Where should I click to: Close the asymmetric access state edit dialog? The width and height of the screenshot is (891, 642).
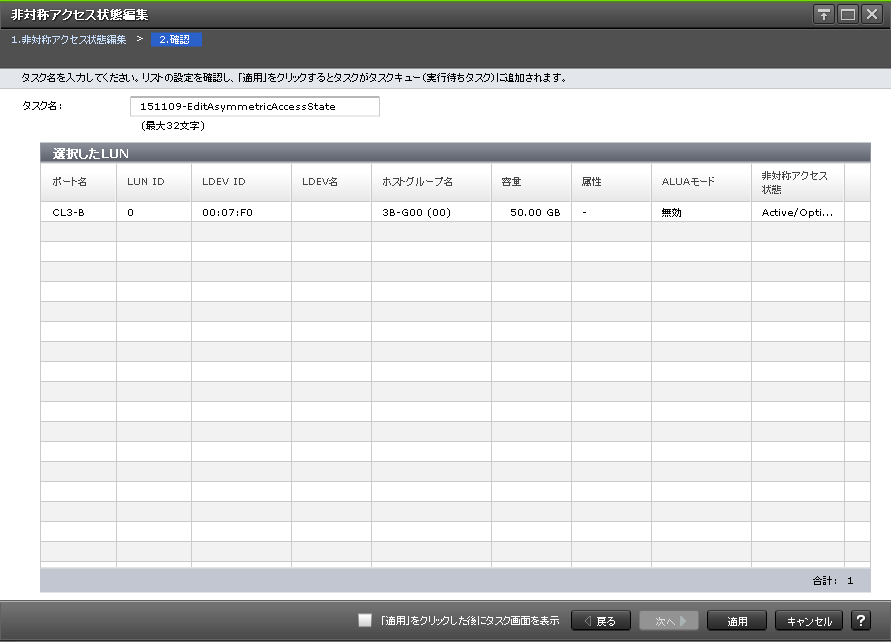(871, 14)
